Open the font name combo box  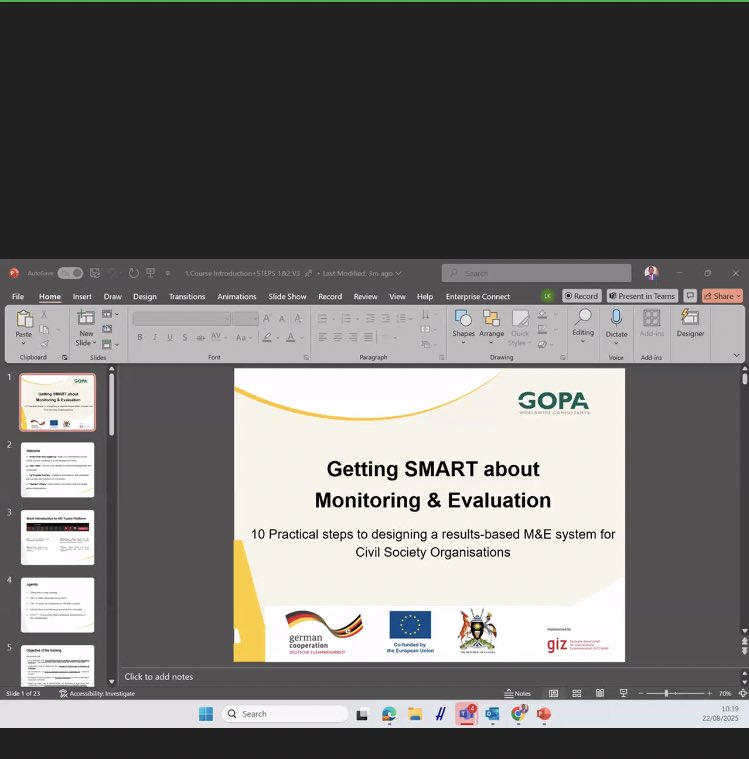coord(182,319)
